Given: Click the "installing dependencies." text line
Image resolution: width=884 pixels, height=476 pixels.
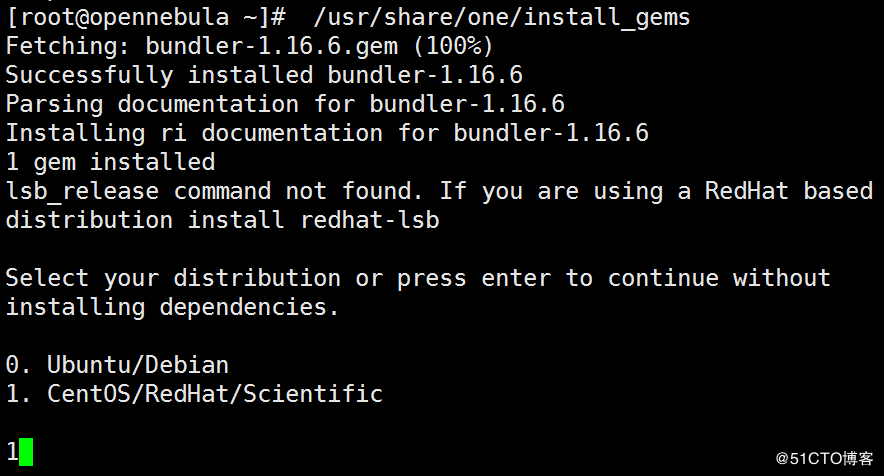Looking at the screenshot, I should coord(172,307).
